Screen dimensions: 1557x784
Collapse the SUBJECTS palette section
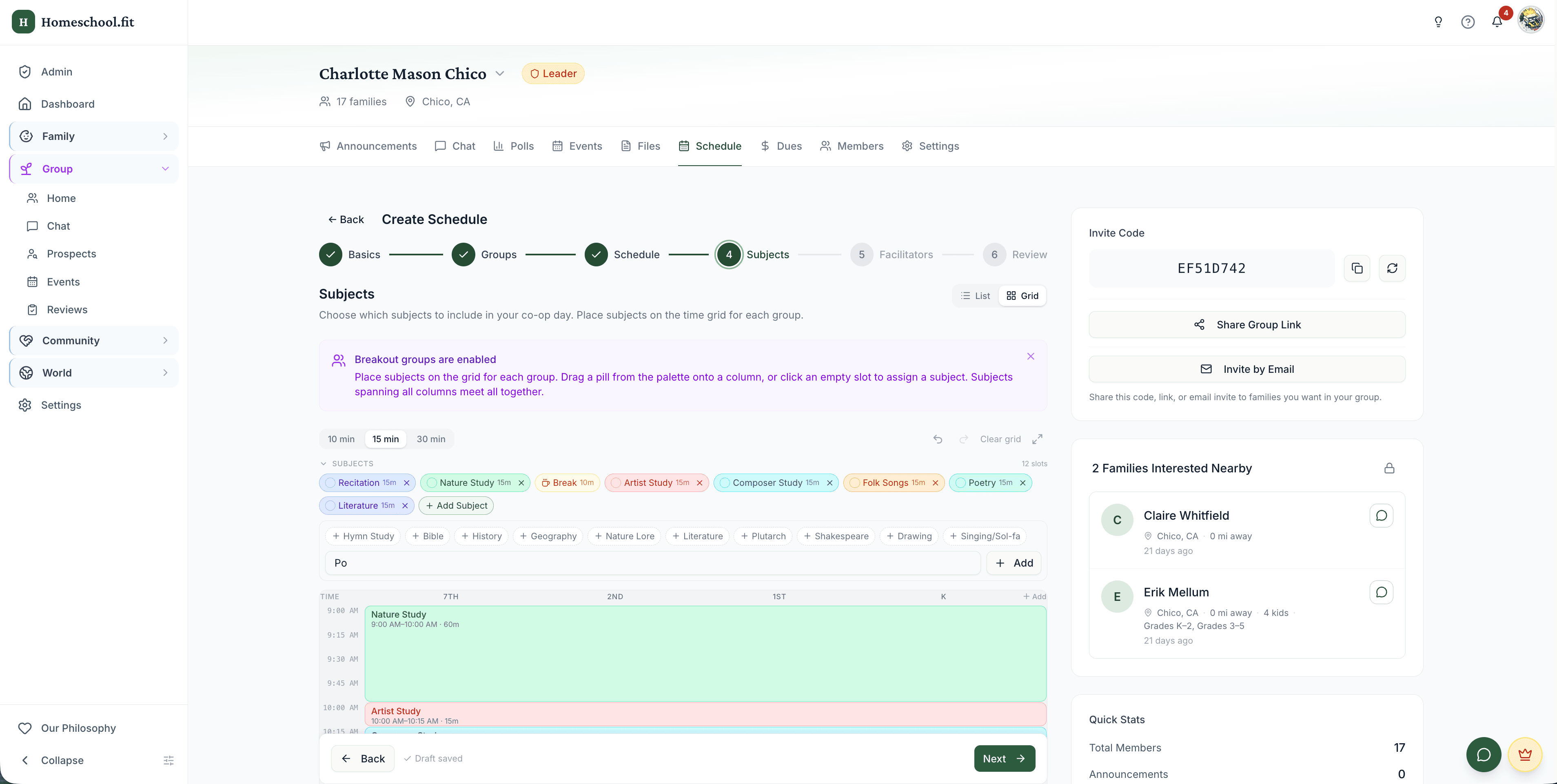[324, 464]
